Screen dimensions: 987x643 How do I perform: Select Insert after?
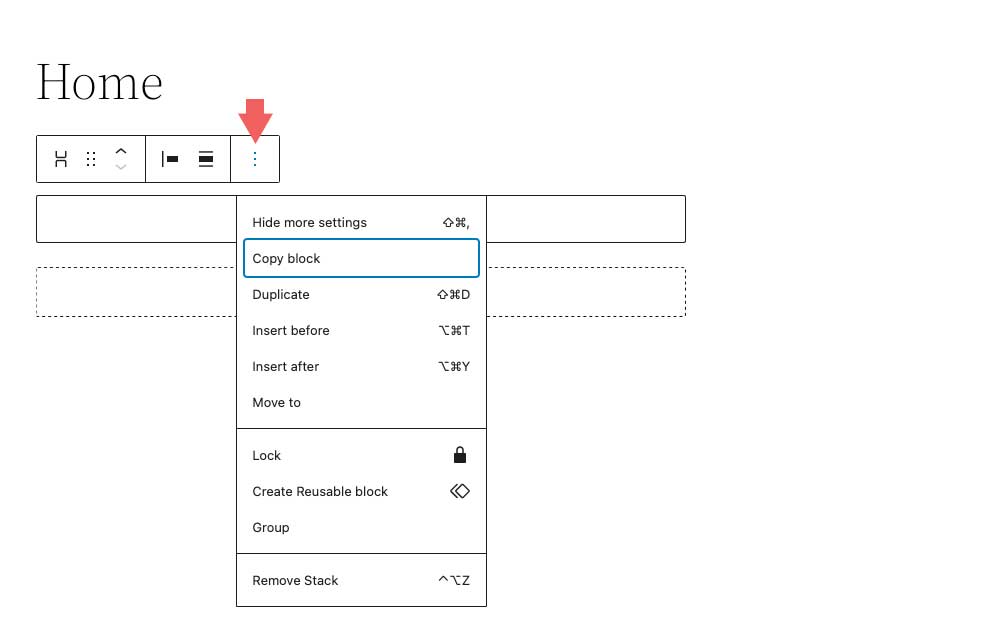click(286, 366)
